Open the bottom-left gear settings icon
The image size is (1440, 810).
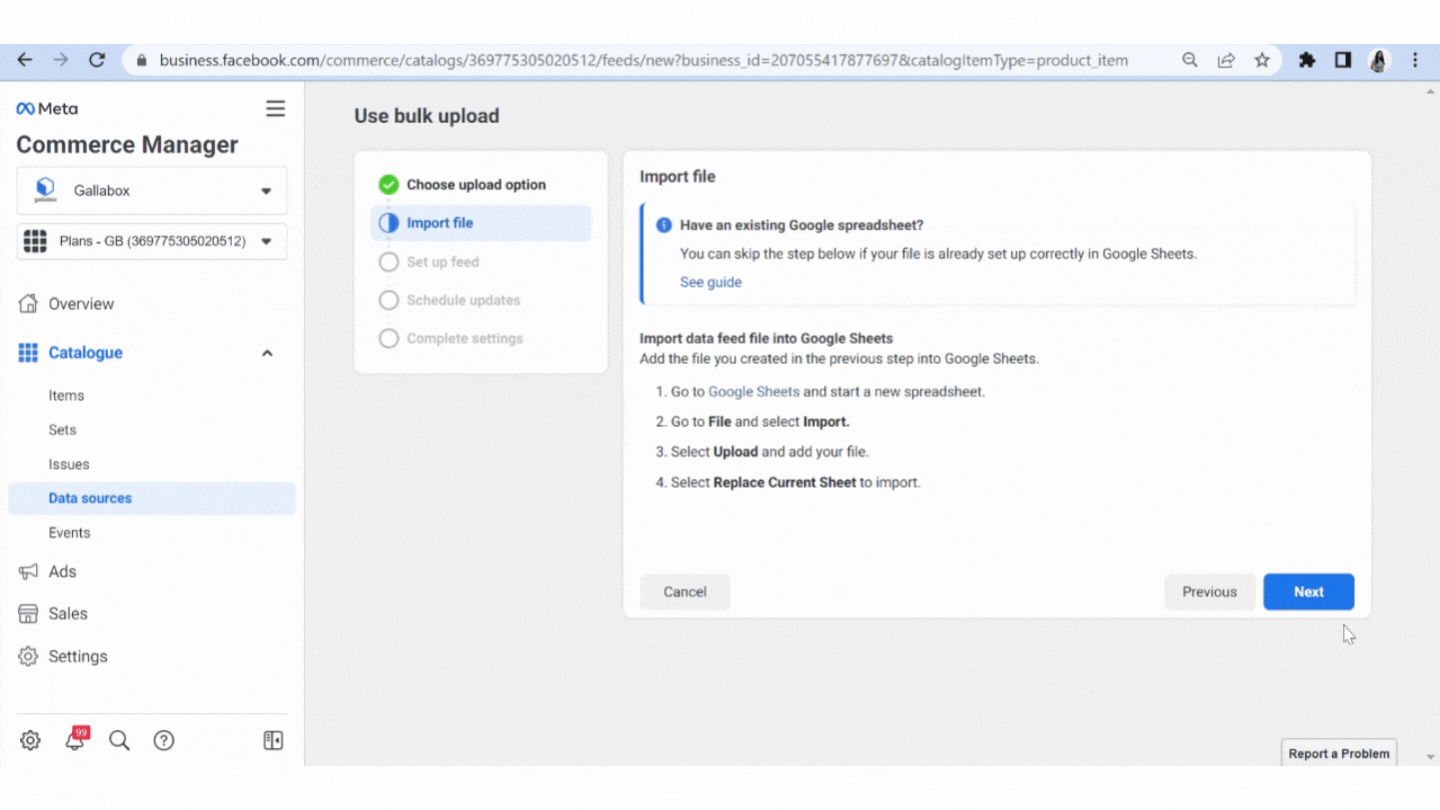(x=30, y=740)
